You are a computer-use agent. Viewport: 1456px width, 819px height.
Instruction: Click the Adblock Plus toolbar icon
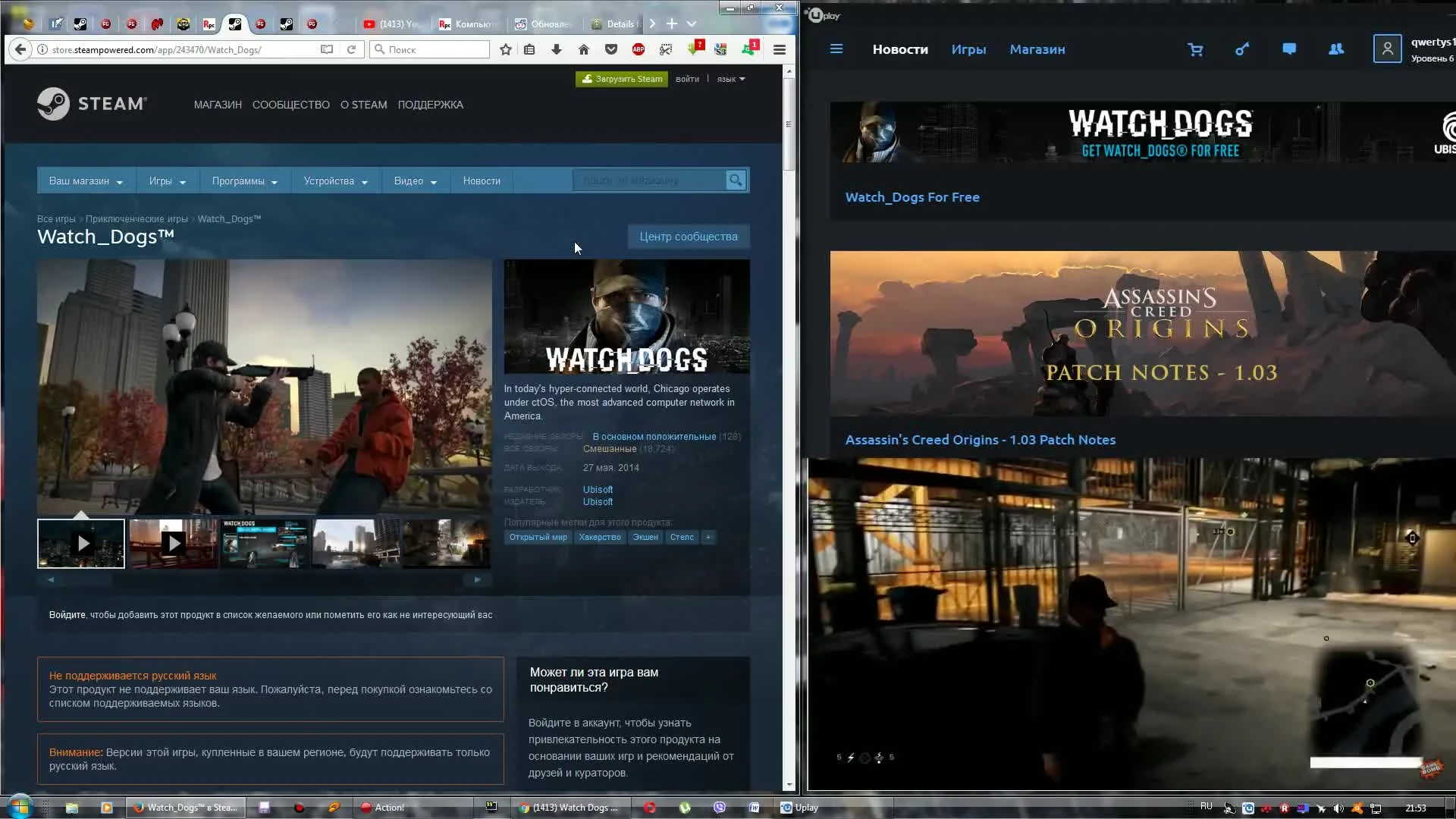tap(638, 49)
